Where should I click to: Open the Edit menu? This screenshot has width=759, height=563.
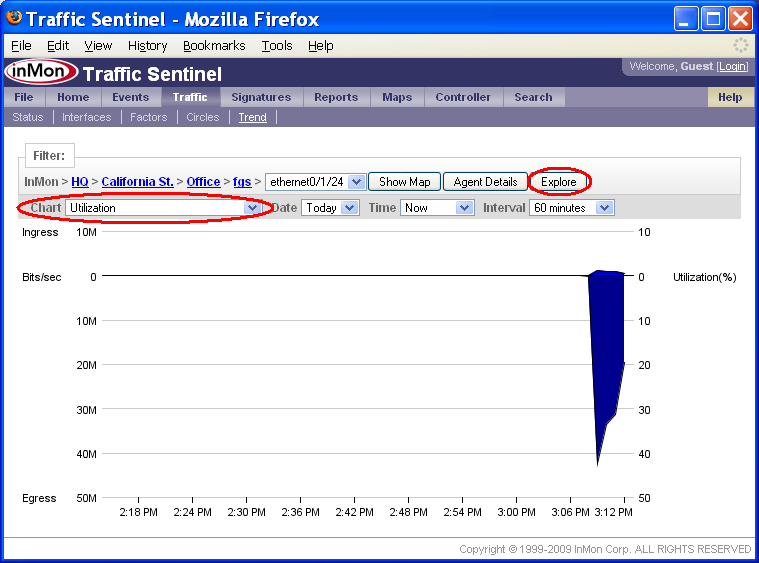(x=58, y=46)
